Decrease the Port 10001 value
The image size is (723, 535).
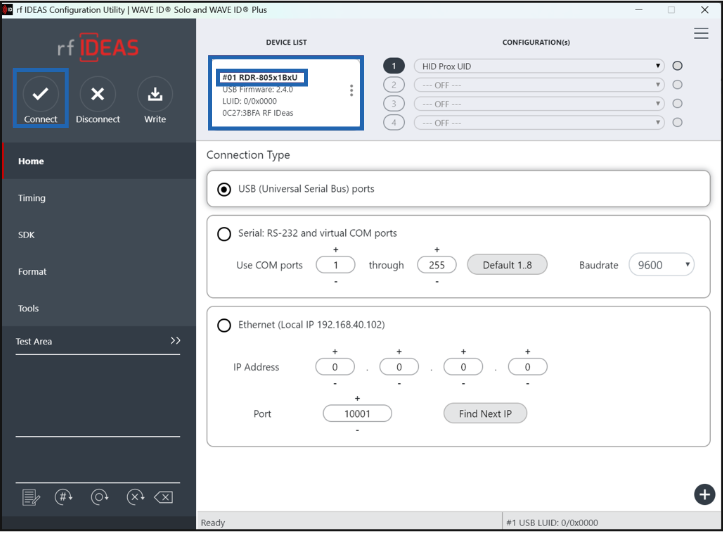coord(357,430)
